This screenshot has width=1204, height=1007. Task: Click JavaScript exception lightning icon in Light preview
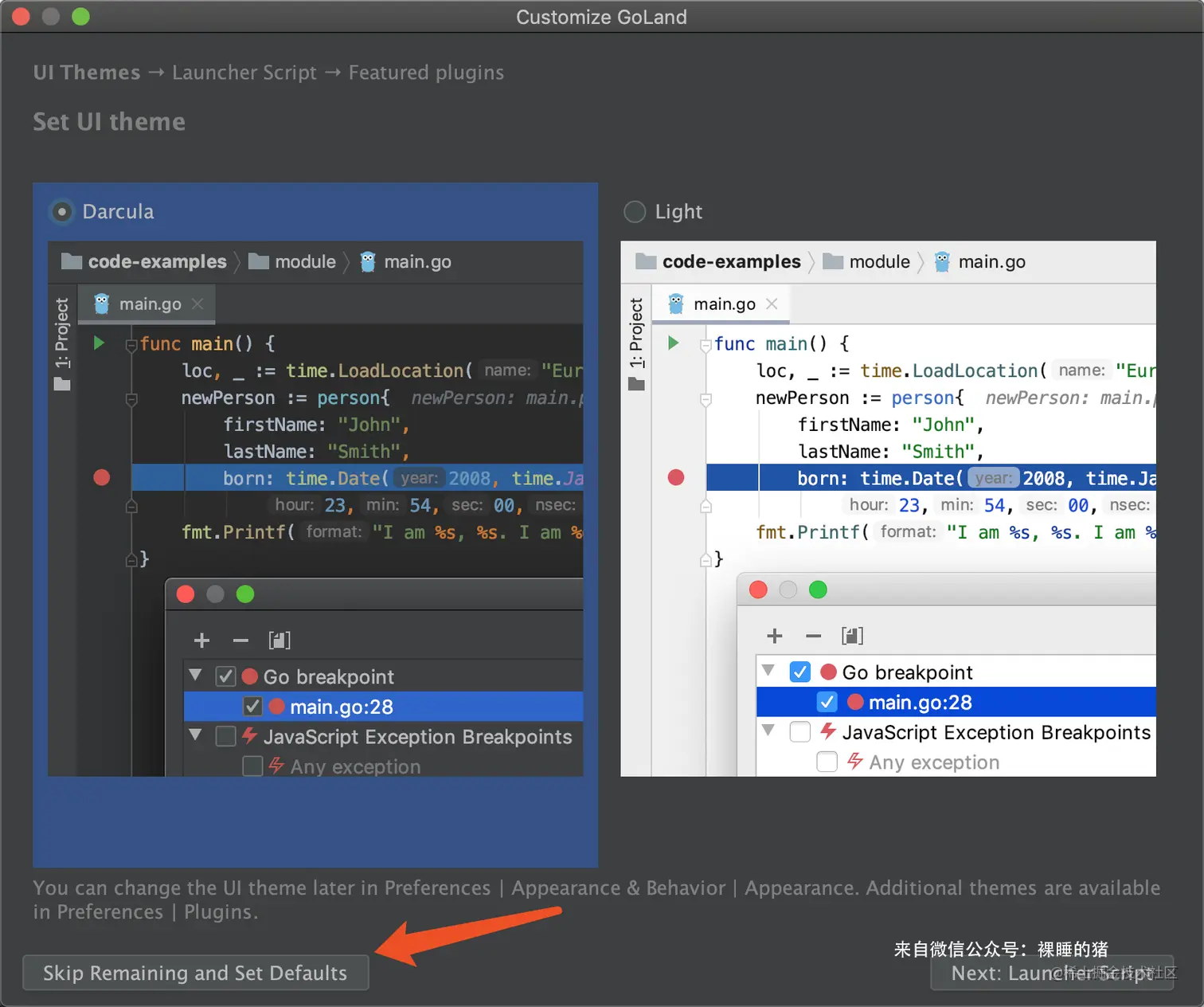828,731
